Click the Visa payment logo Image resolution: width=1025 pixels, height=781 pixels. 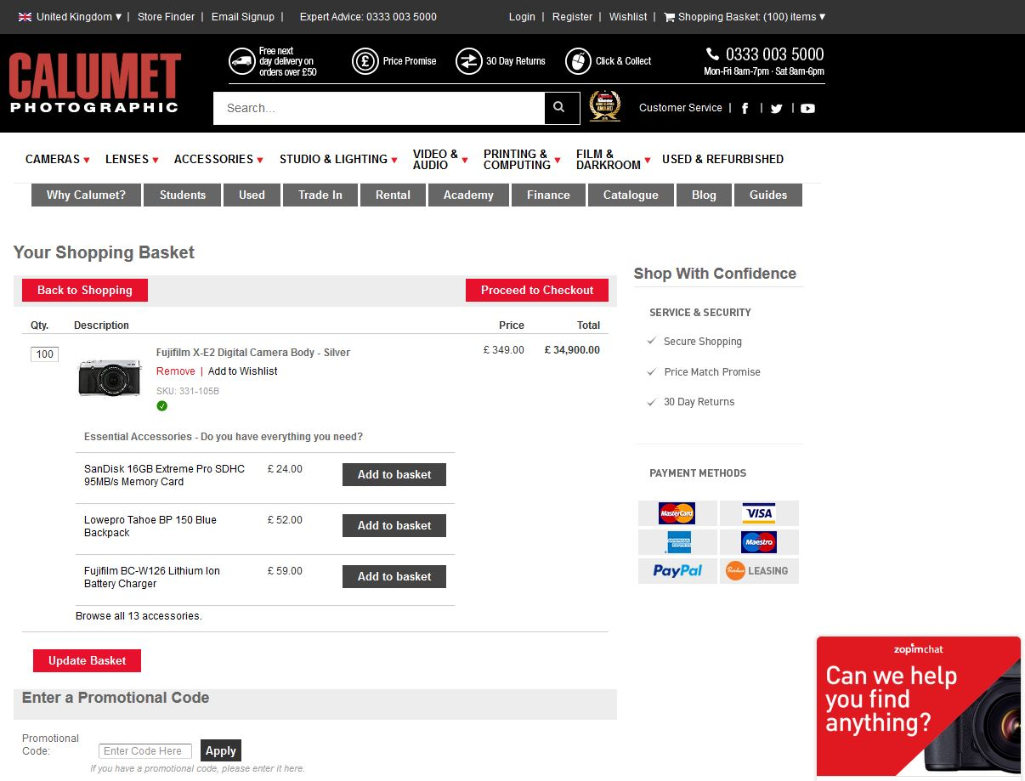point(759,514)
